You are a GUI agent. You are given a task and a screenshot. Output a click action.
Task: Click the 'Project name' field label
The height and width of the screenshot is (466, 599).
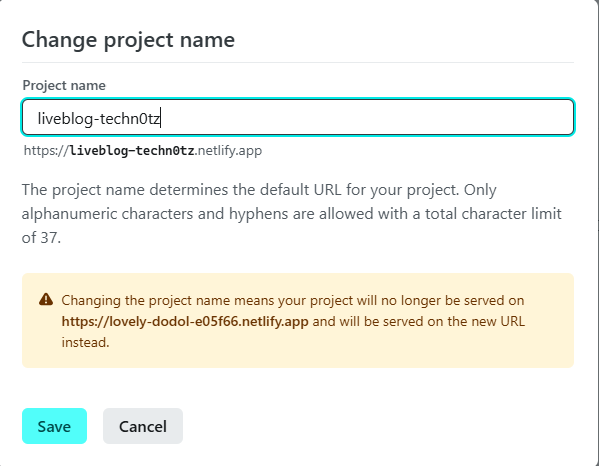(x=64, y=85)
